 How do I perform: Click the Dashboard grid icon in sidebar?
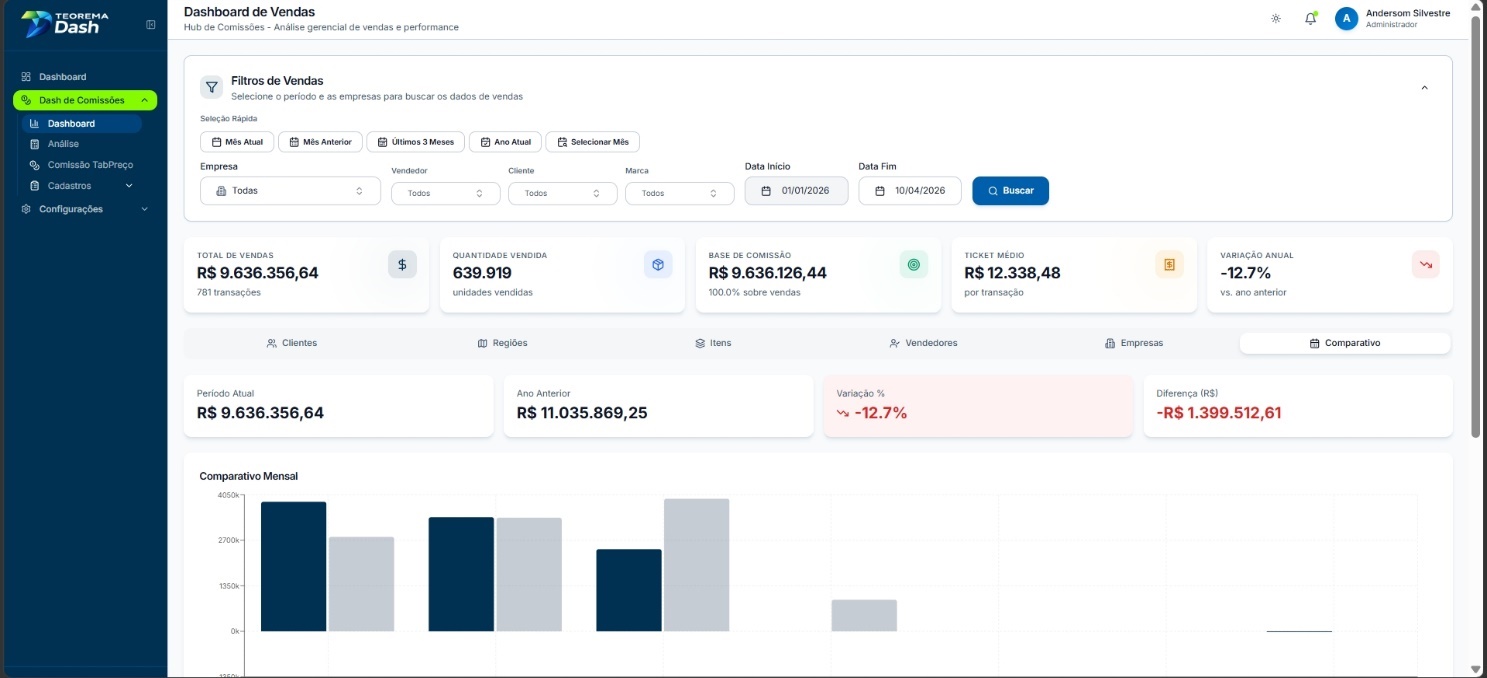pos(26,77)
